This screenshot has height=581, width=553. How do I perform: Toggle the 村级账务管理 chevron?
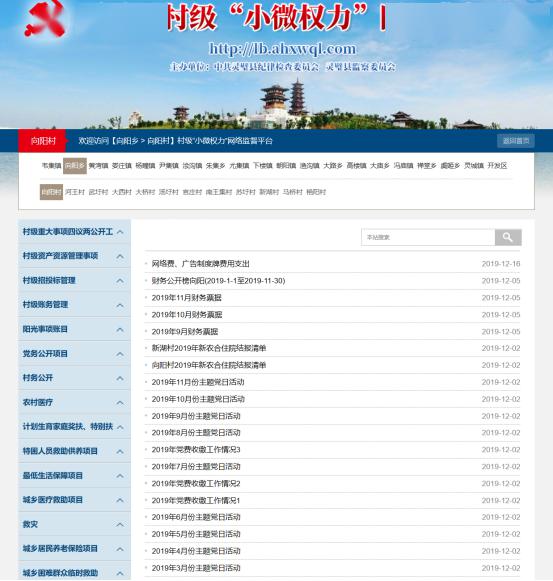coord(120,305)
